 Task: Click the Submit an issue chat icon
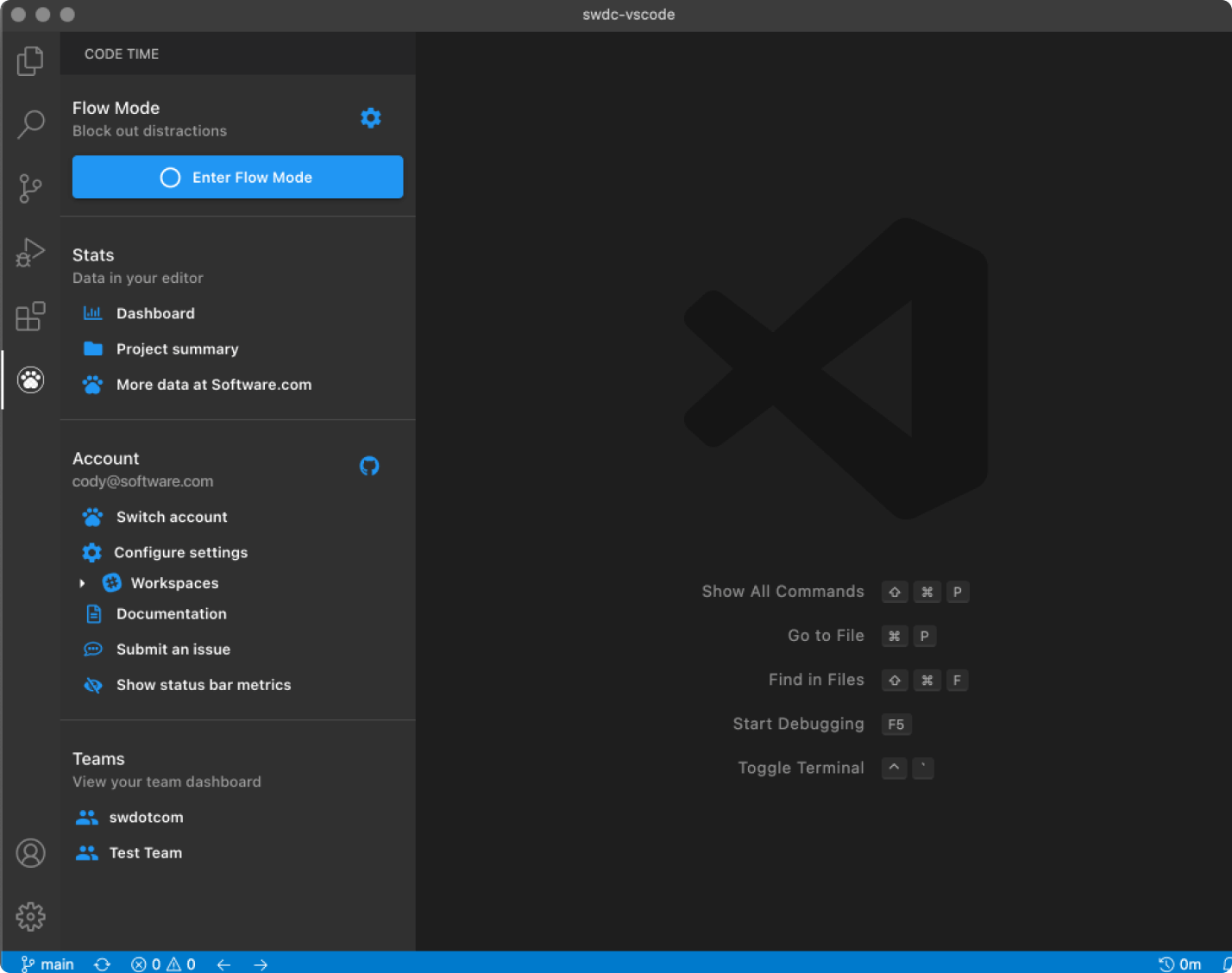coord(92,650)
